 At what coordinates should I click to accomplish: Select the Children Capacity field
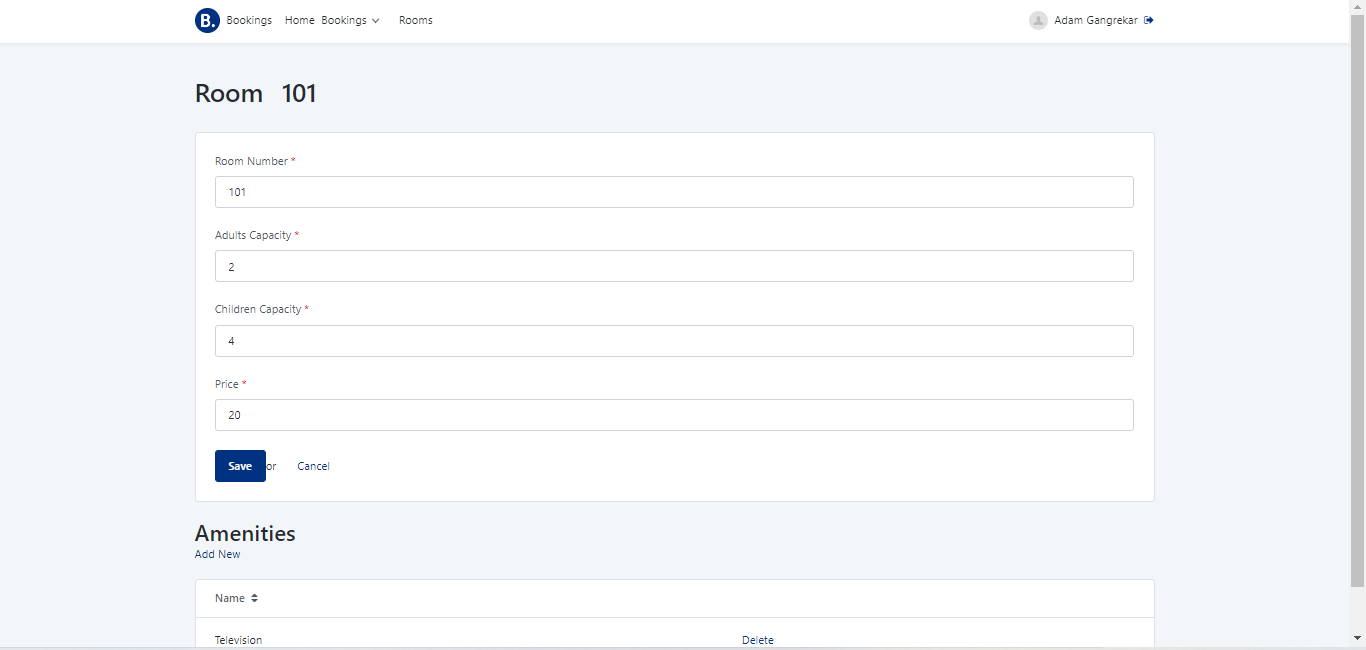[674, 341]
